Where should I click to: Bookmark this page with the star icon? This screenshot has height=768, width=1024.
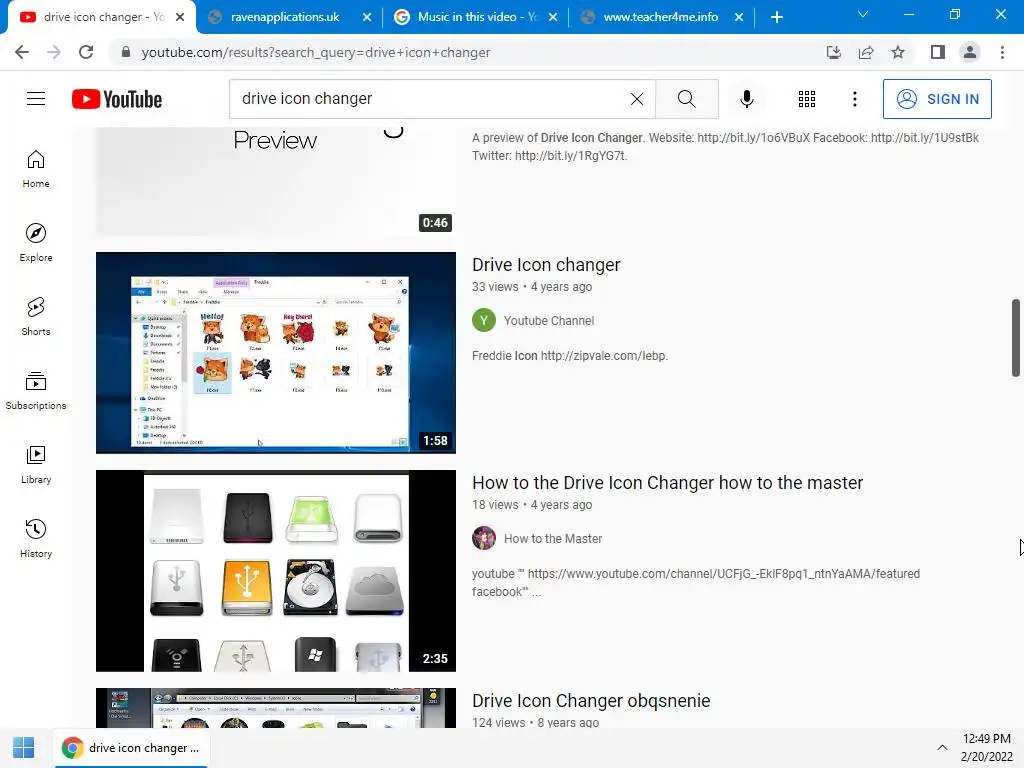[898, 52]
